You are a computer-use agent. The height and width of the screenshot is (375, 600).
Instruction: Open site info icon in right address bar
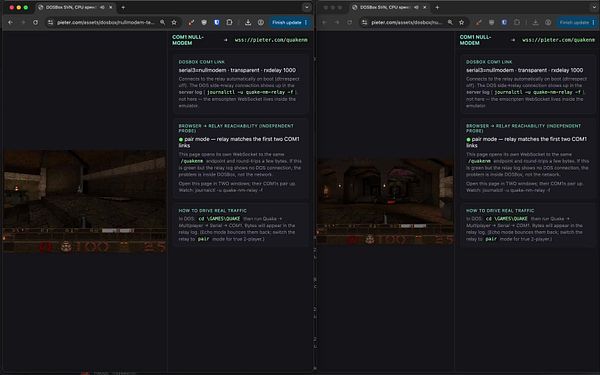point(364,23)
